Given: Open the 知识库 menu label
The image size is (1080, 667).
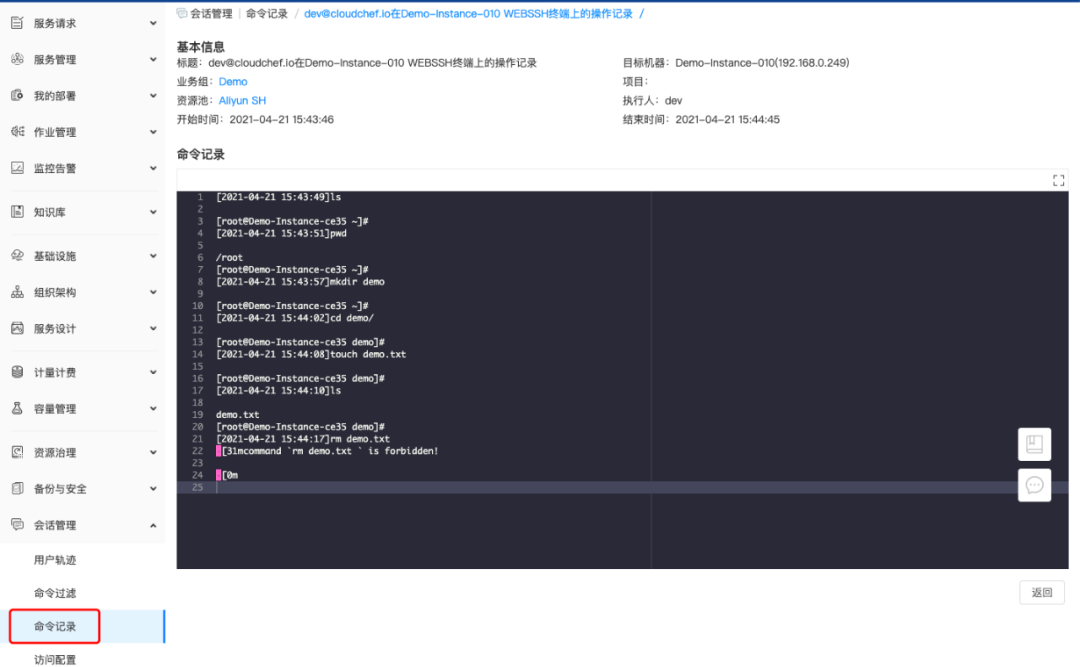Looking at the screenshot, I should pos(50,212).
